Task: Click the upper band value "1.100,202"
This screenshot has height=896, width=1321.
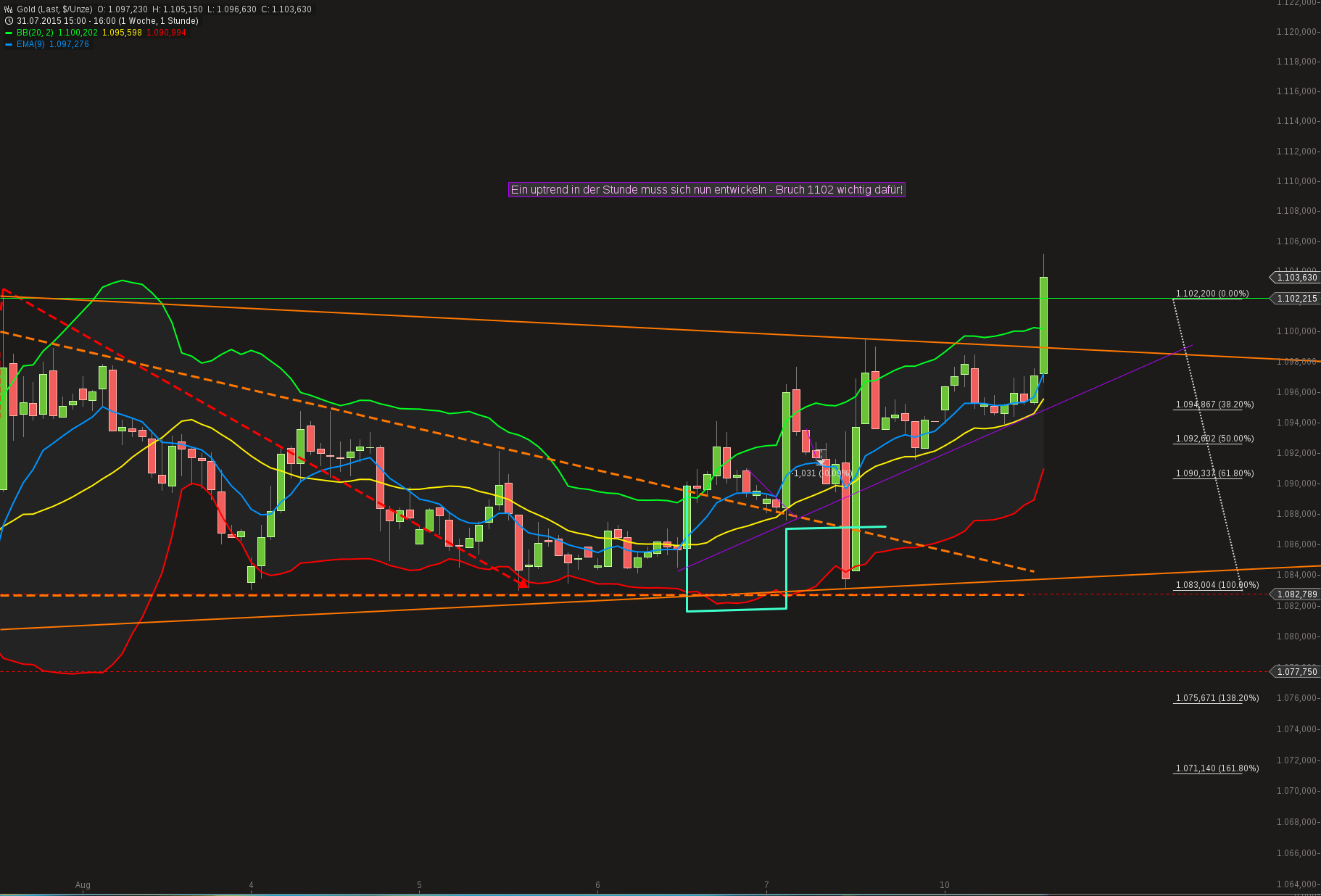Action: click(78, 33)
